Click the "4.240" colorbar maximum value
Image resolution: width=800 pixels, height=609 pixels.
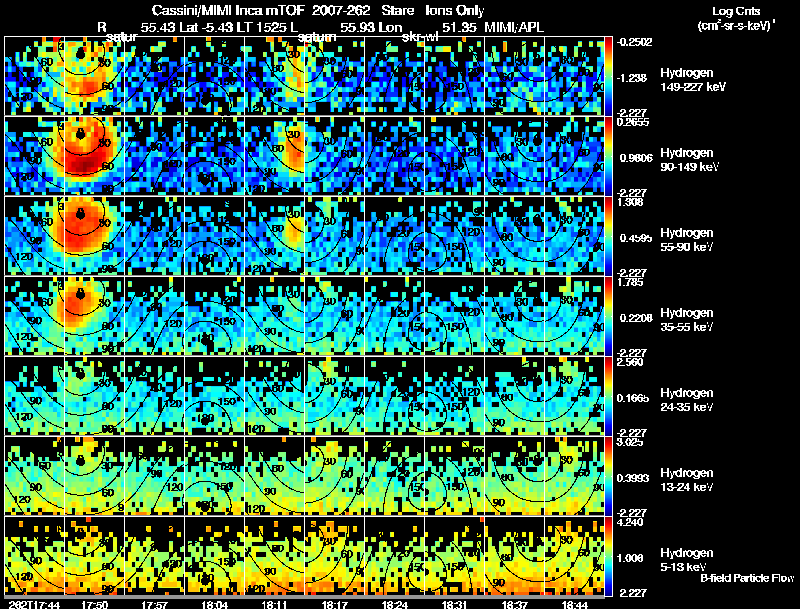(630, 522)
